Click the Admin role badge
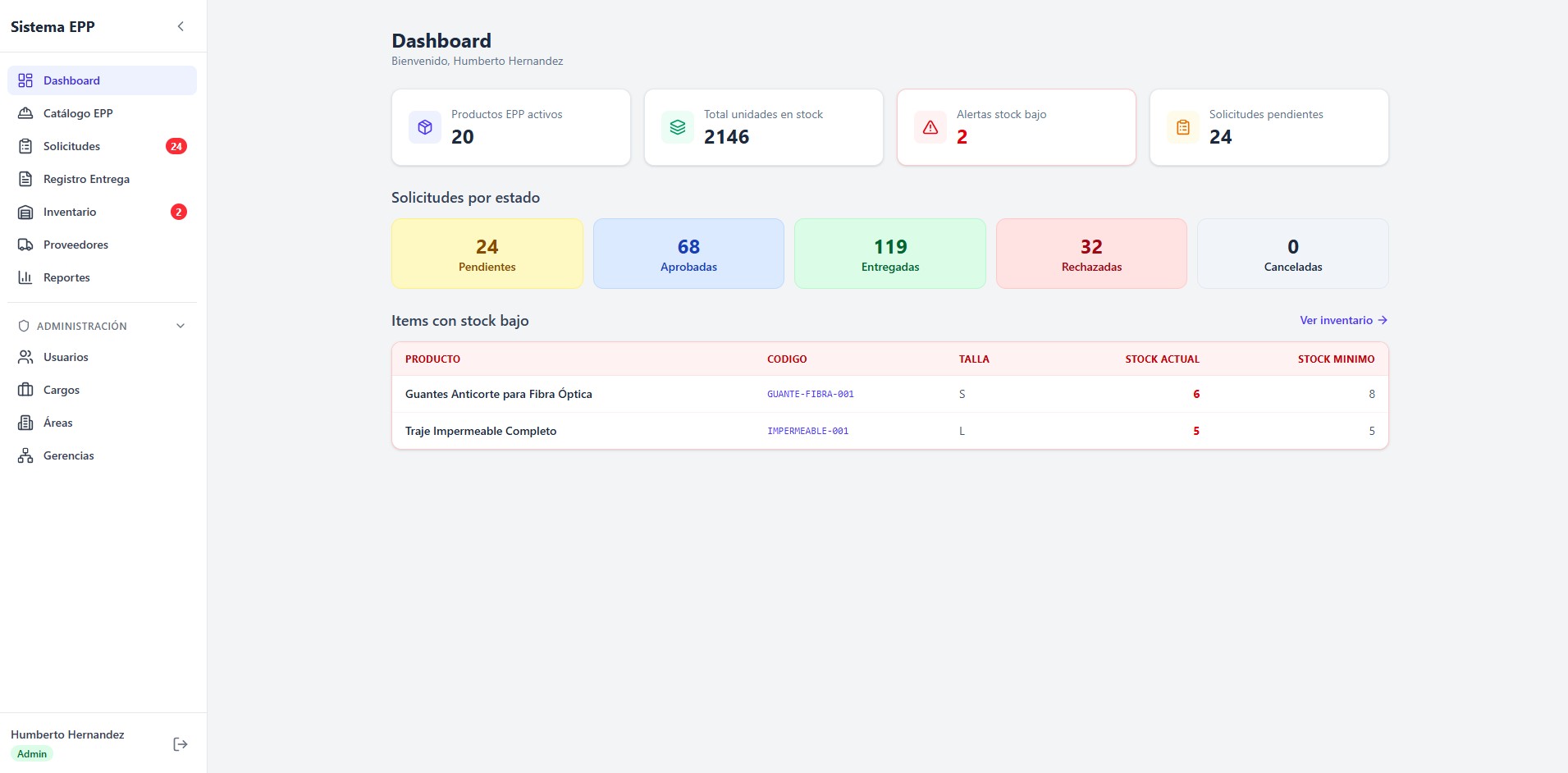Image resolution: width=1568 pixels, height=773 pixels. point(31,753)
